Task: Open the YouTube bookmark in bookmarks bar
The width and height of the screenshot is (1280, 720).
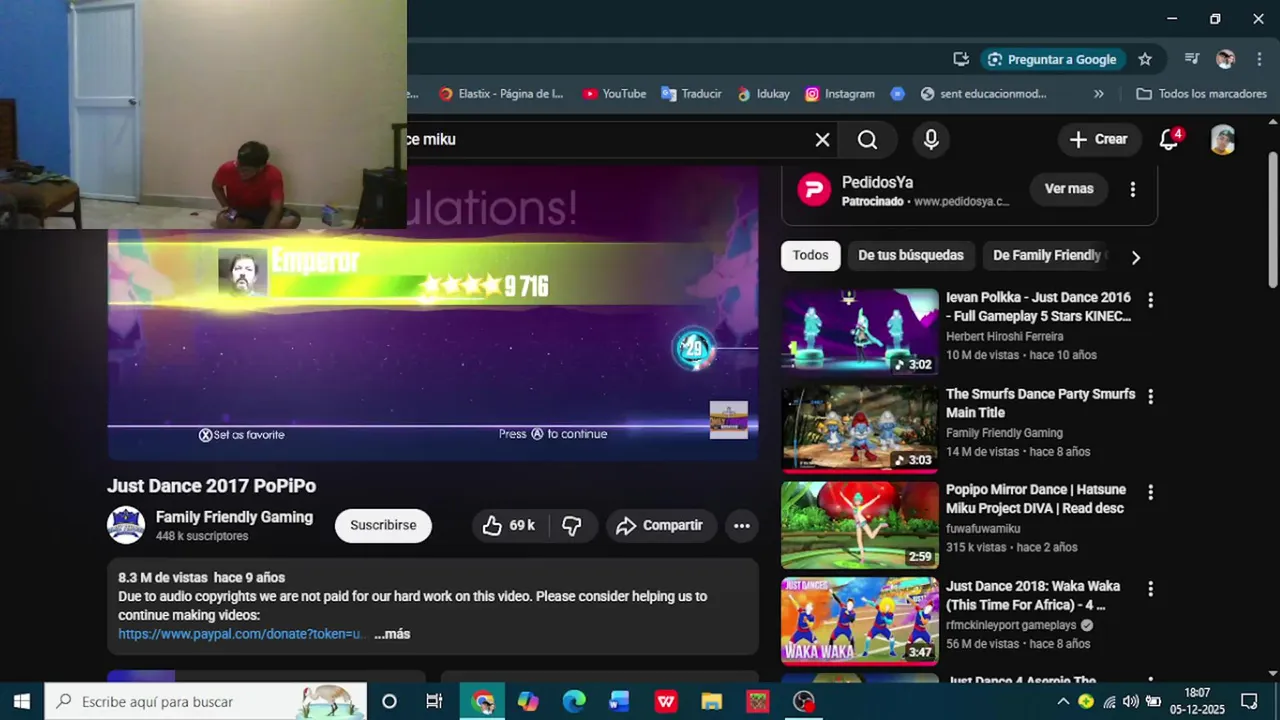Action: point(614,94)
